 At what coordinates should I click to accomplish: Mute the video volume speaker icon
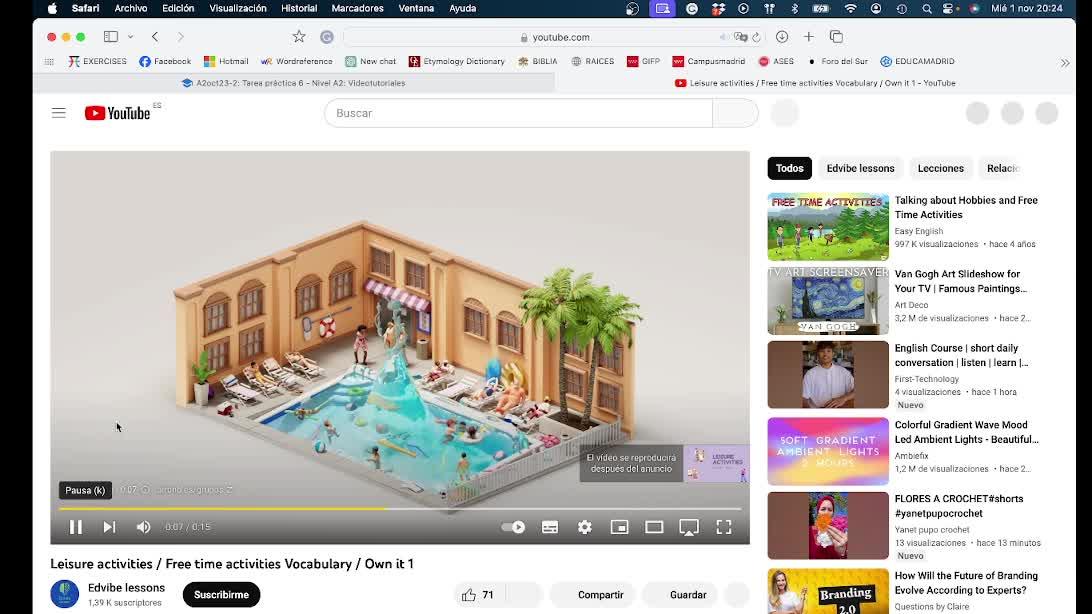click(143, 527)
